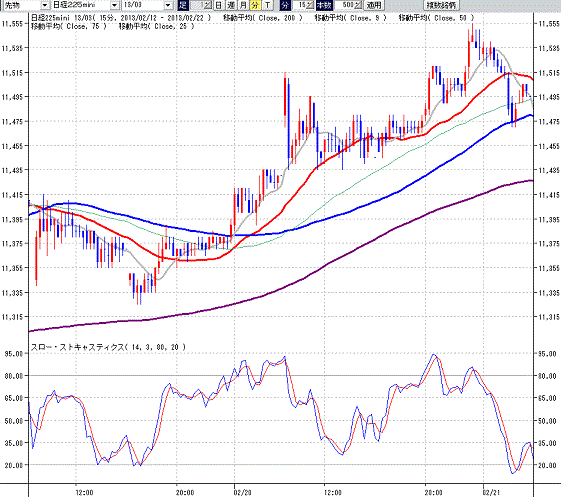Click the スロー・ストキャスティクス indicator label
Screen dimensions: 561x497
pos(108,347)
